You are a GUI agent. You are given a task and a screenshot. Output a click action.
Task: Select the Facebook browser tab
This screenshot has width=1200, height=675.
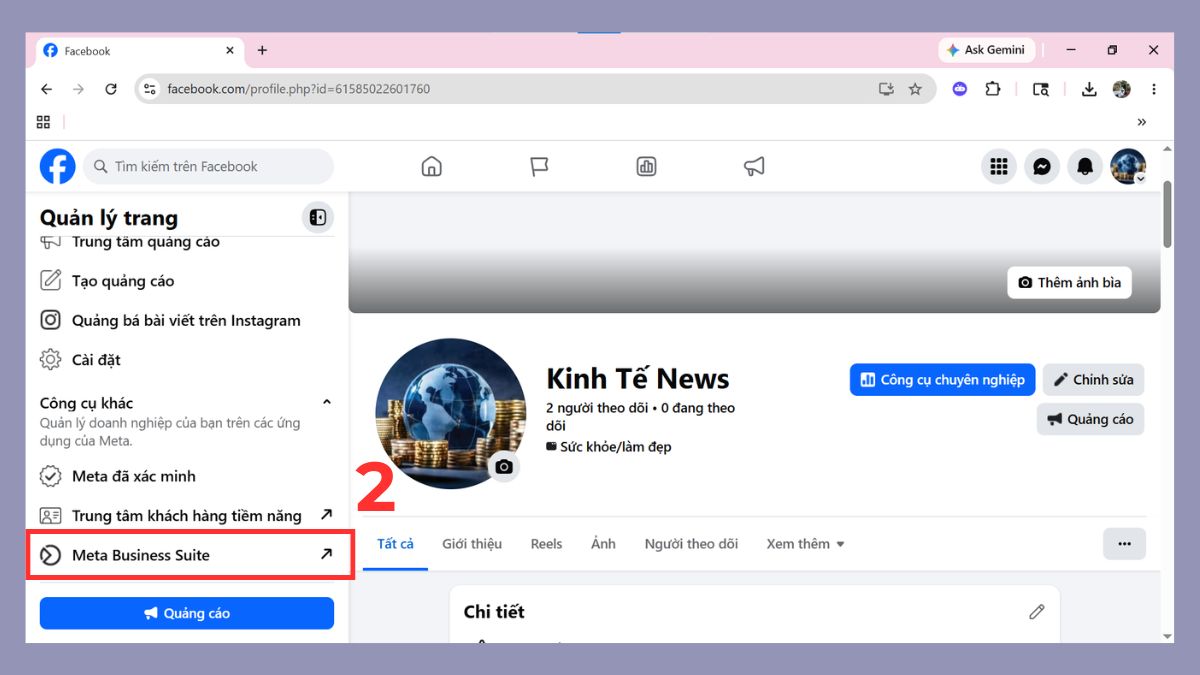[x=140, y=50]
